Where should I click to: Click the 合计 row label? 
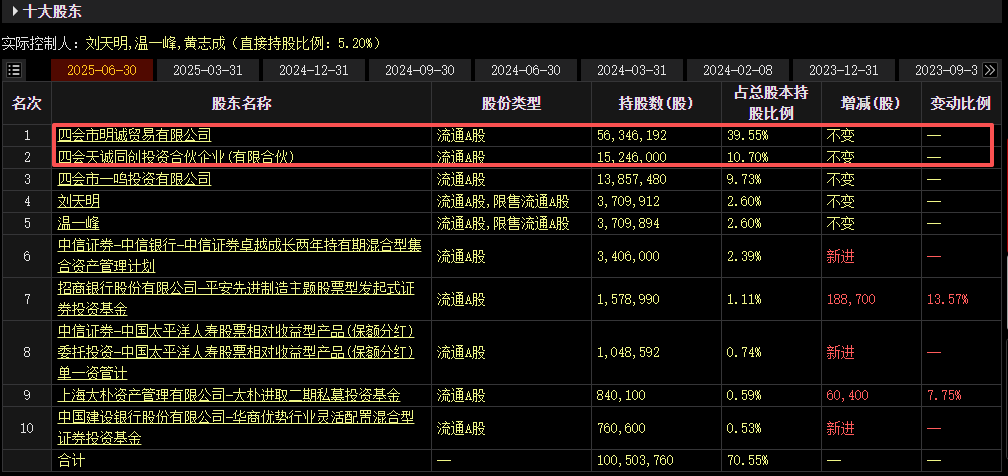(69, 460)
